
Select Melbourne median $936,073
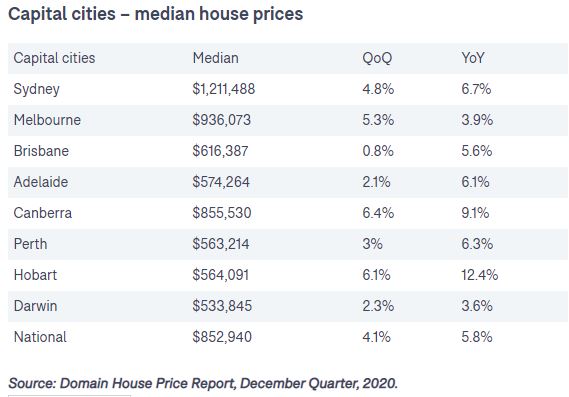click(221, 120)
